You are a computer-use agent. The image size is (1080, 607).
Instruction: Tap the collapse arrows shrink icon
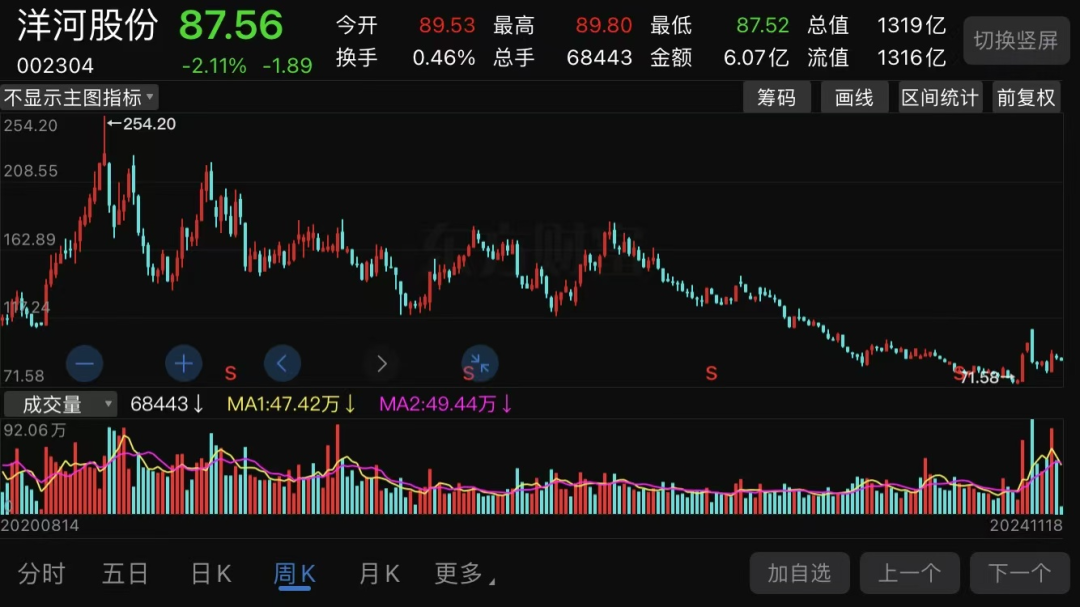480,363
